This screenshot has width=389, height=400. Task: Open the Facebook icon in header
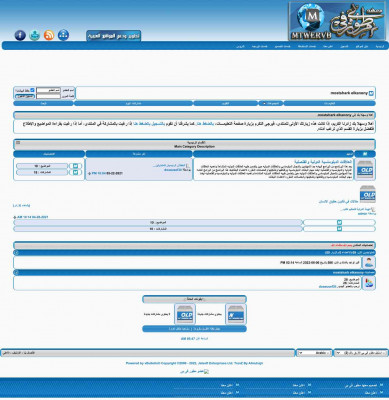tap(20, 35)
